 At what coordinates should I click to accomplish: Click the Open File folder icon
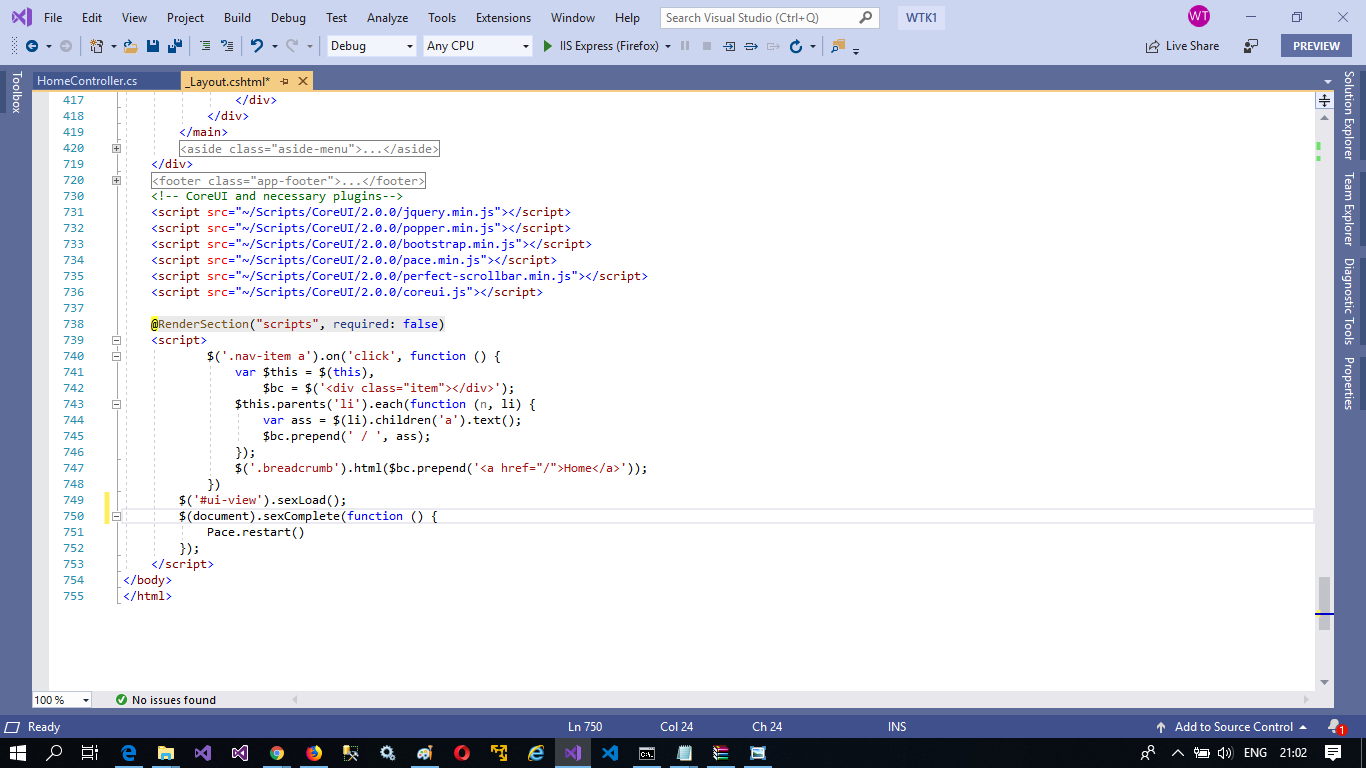click(131, 46)
